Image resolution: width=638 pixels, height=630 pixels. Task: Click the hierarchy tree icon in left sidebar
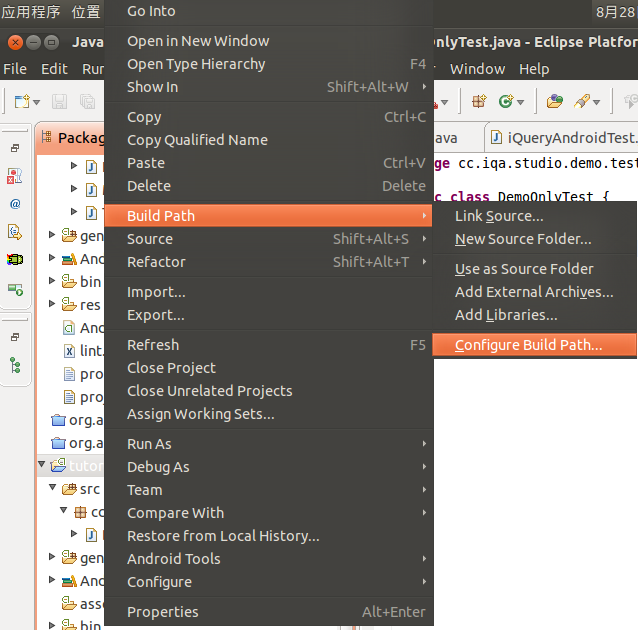15,365
